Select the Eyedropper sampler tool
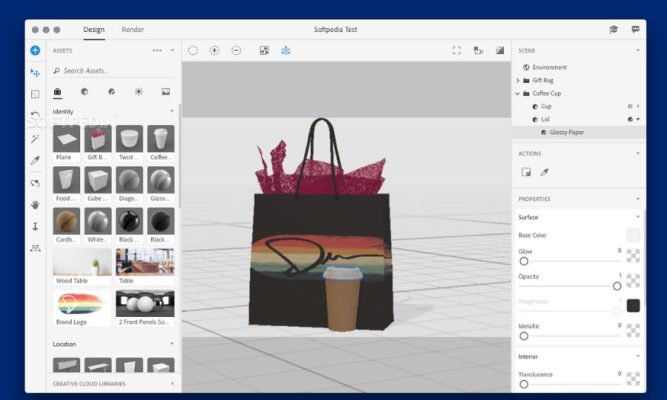The height and width of the screenshot is (400, 667). (x=35, y=160)
